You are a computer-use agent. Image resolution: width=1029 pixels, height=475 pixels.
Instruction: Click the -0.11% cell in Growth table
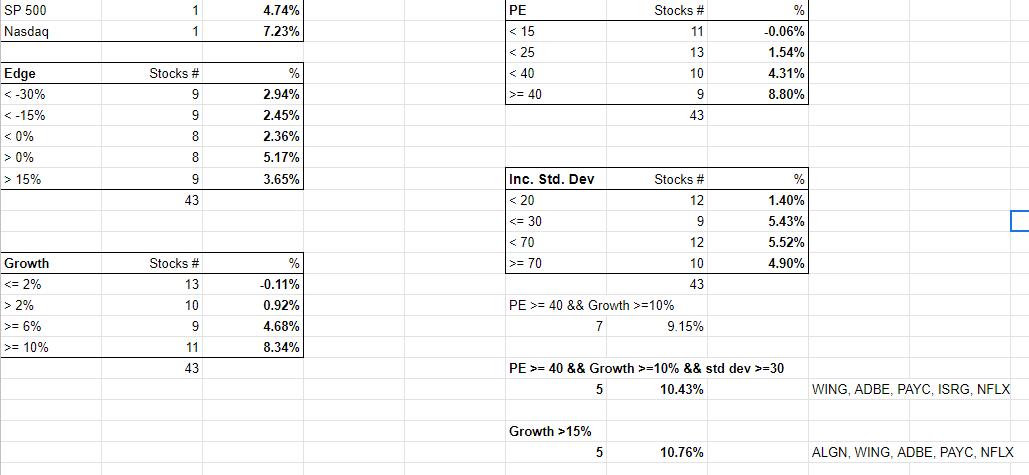coord(254,284)
